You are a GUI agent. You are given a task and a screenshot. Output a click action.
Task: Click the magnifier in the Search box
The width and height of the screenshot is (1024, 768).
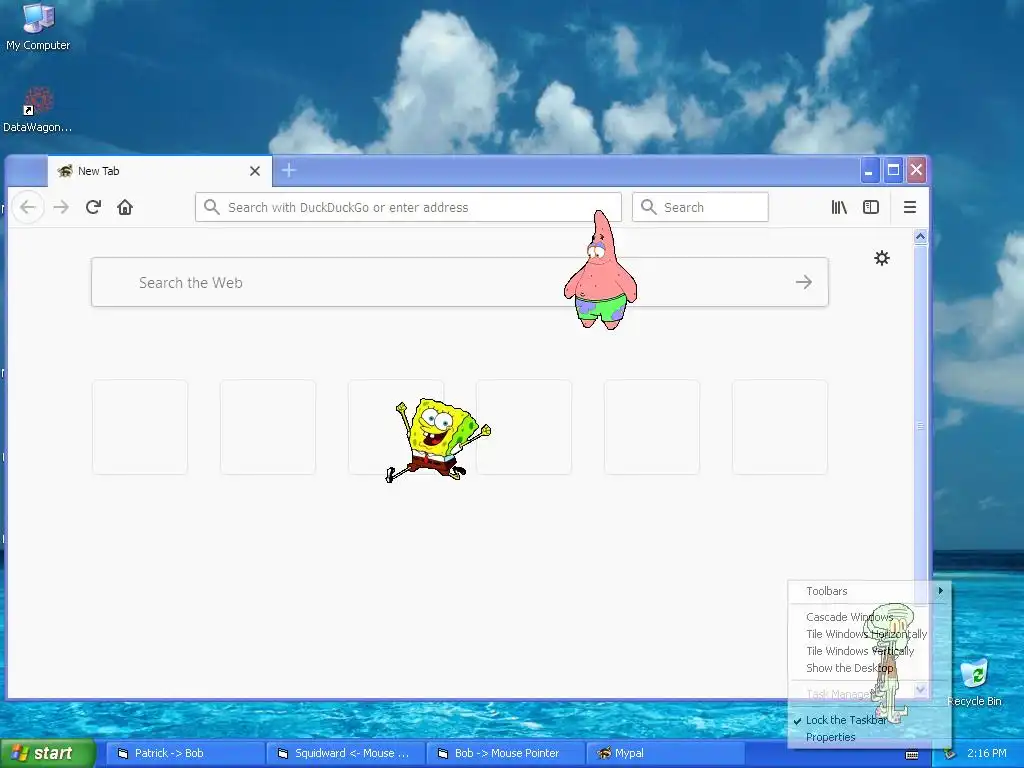point(648,207)
